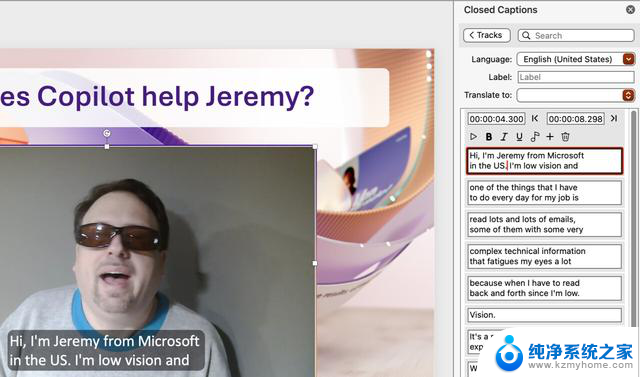Edit the start time 00:00:04.300

click(496, 119)
